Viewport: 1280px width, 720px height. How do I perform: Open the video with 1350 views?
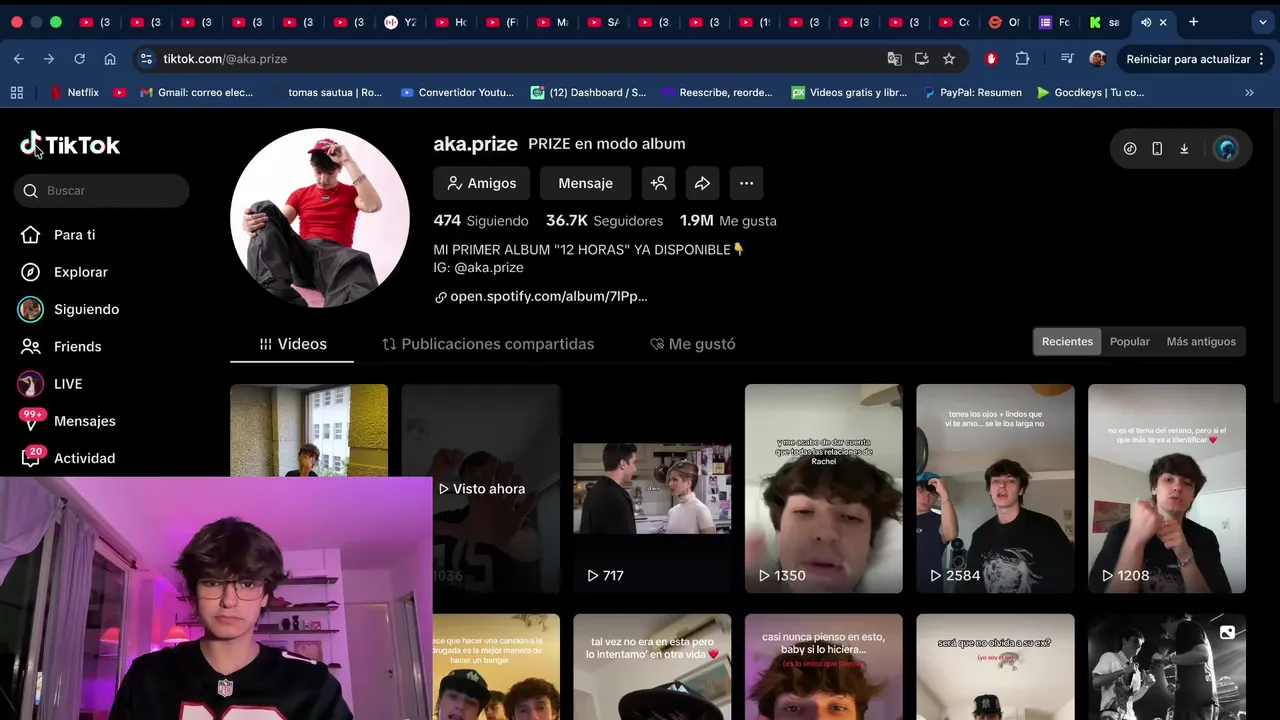point(824,489)
